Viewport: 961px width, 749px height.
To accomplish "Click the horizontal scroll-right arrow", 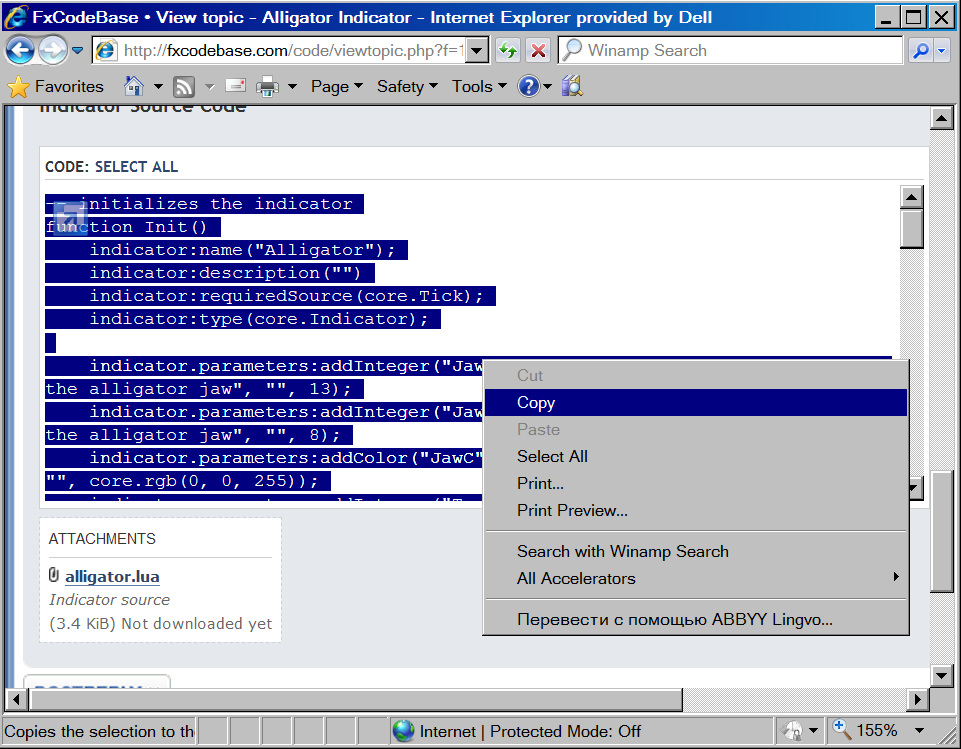I will coord(917,699).
